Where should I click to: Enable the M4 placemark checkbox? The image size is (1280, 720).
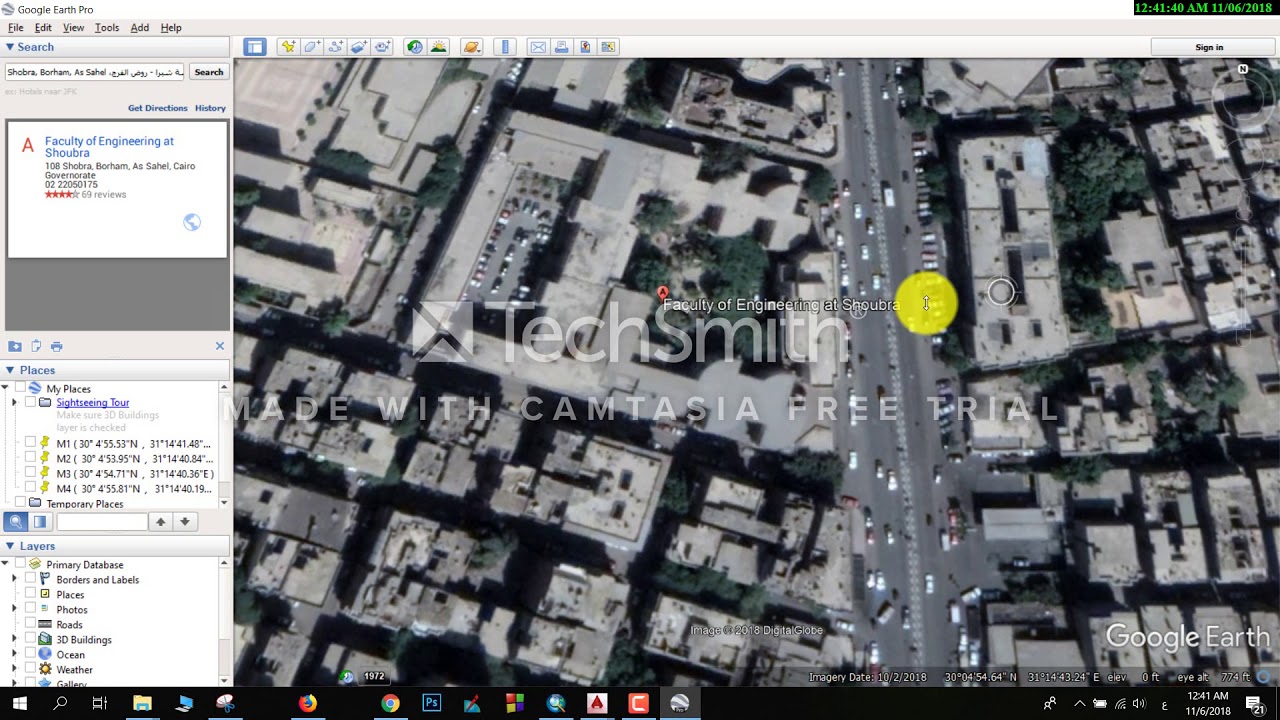[30, 488]
